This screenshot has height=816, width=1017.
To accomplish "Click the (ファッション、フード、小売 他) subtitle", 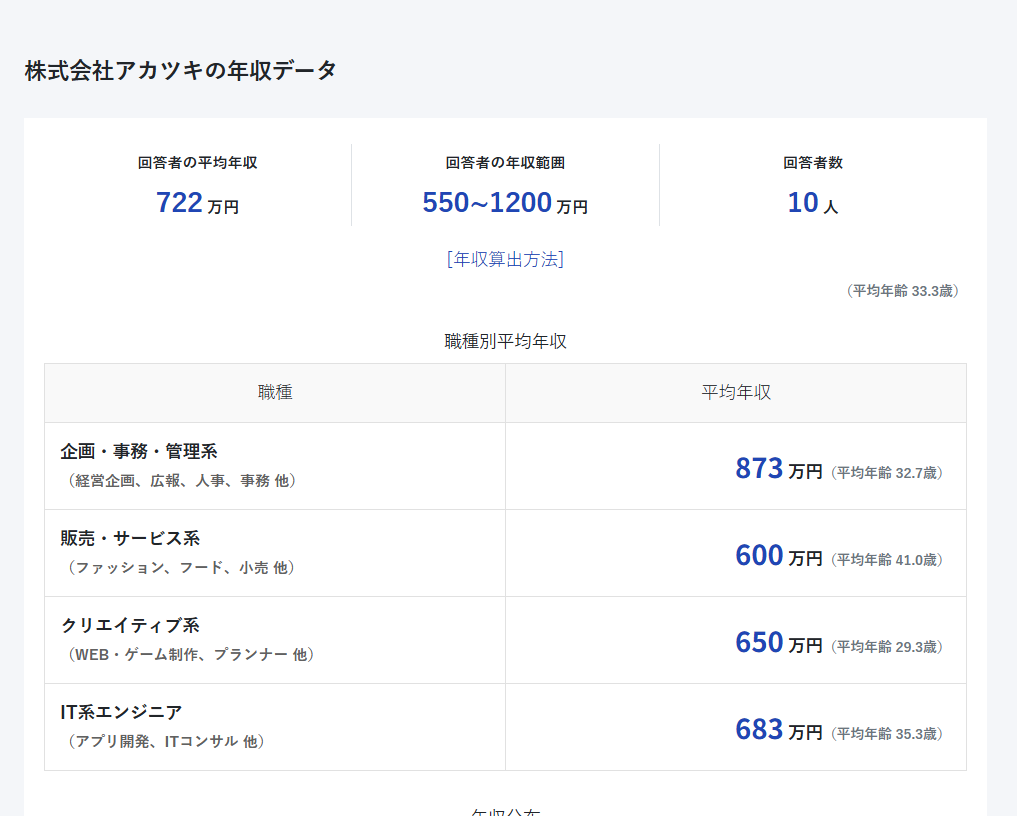I will coord(182,568).
